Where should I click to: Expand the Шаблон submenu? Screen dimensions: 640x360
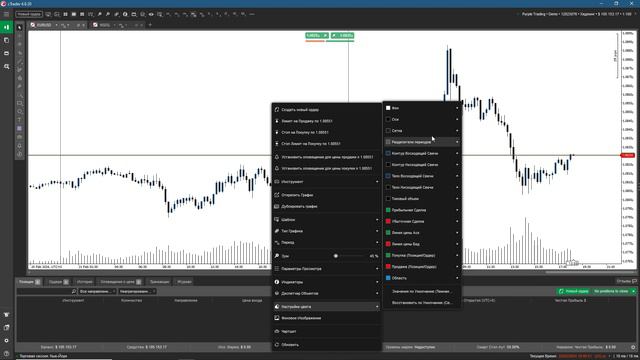coord(327,220)
